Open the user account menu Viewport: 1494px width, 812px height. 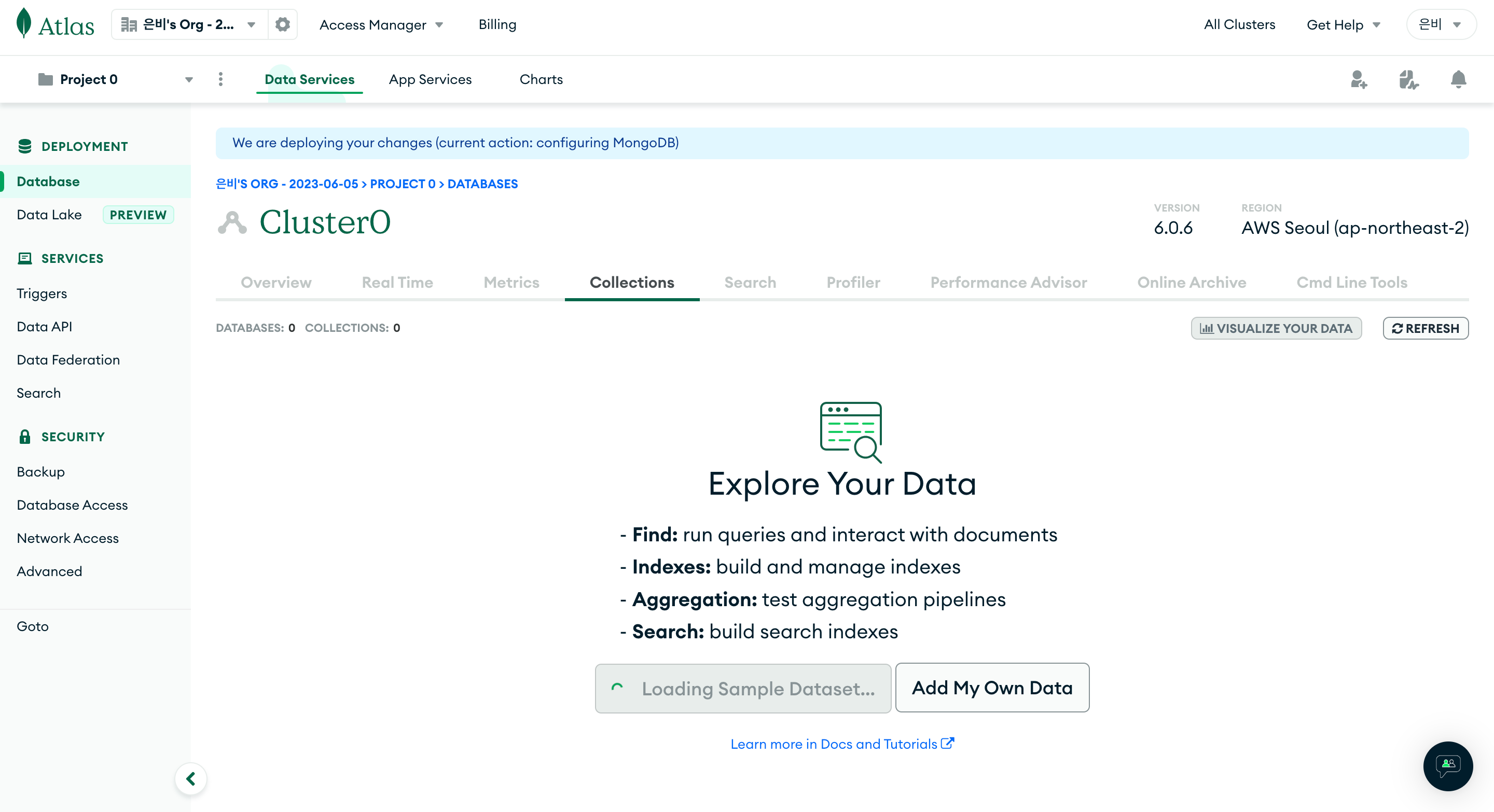coord(1440,24)
